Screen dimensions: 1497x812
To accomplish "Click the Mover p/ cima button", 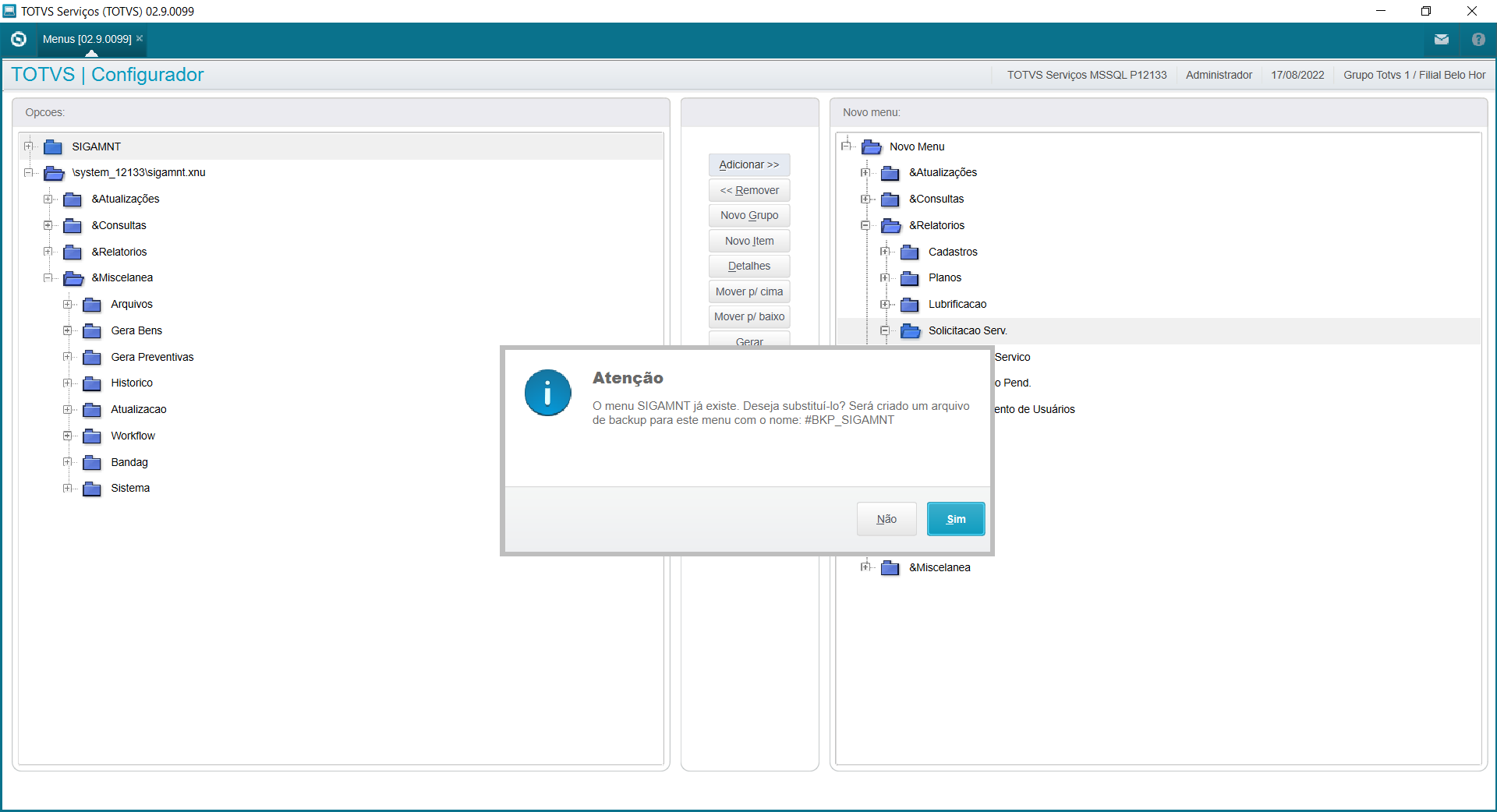I will pyautogui.click(x=749, y=291).
